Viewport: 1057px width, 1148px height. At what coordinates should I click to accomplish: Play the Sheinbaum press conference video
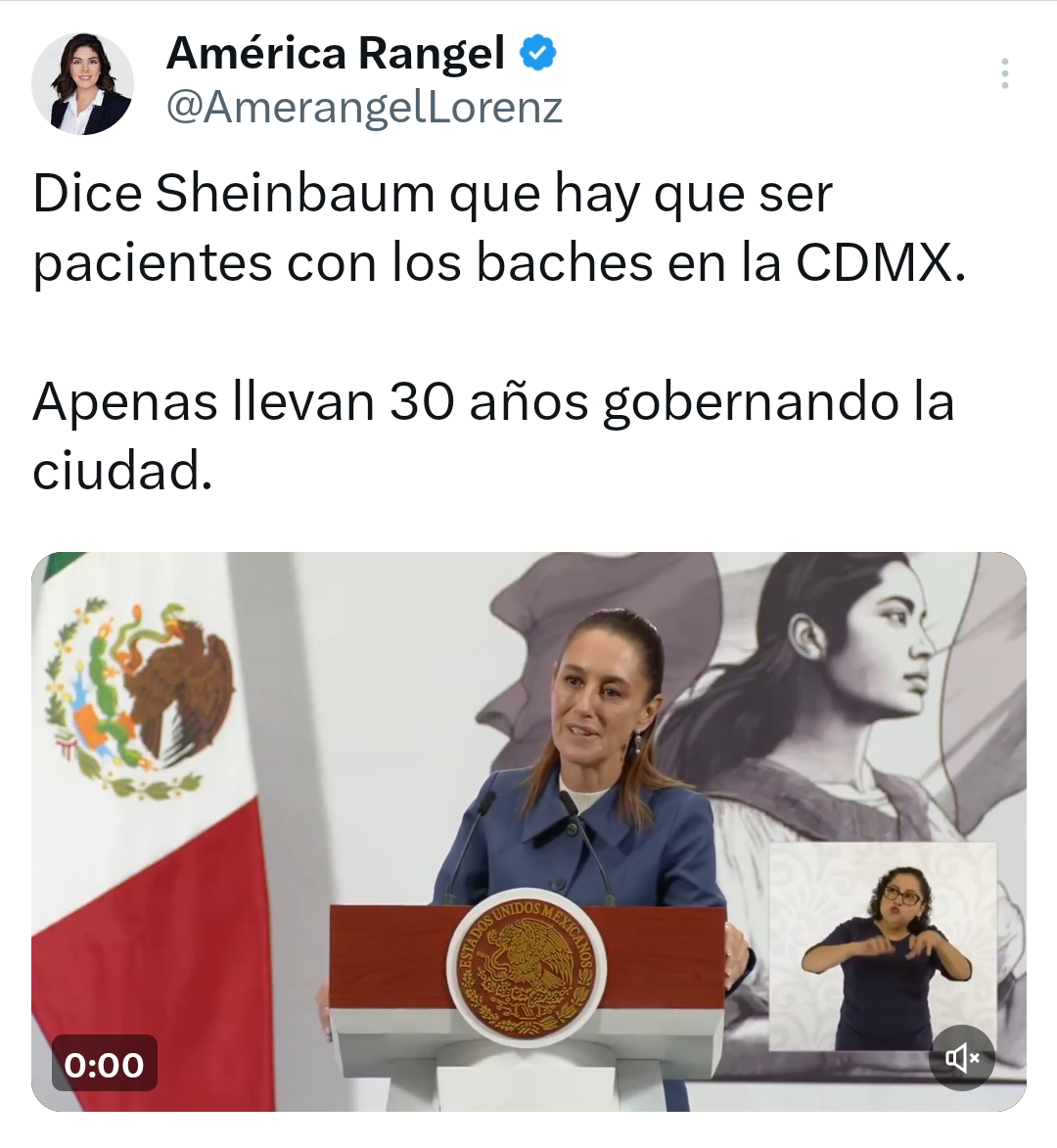pos(528,831)
